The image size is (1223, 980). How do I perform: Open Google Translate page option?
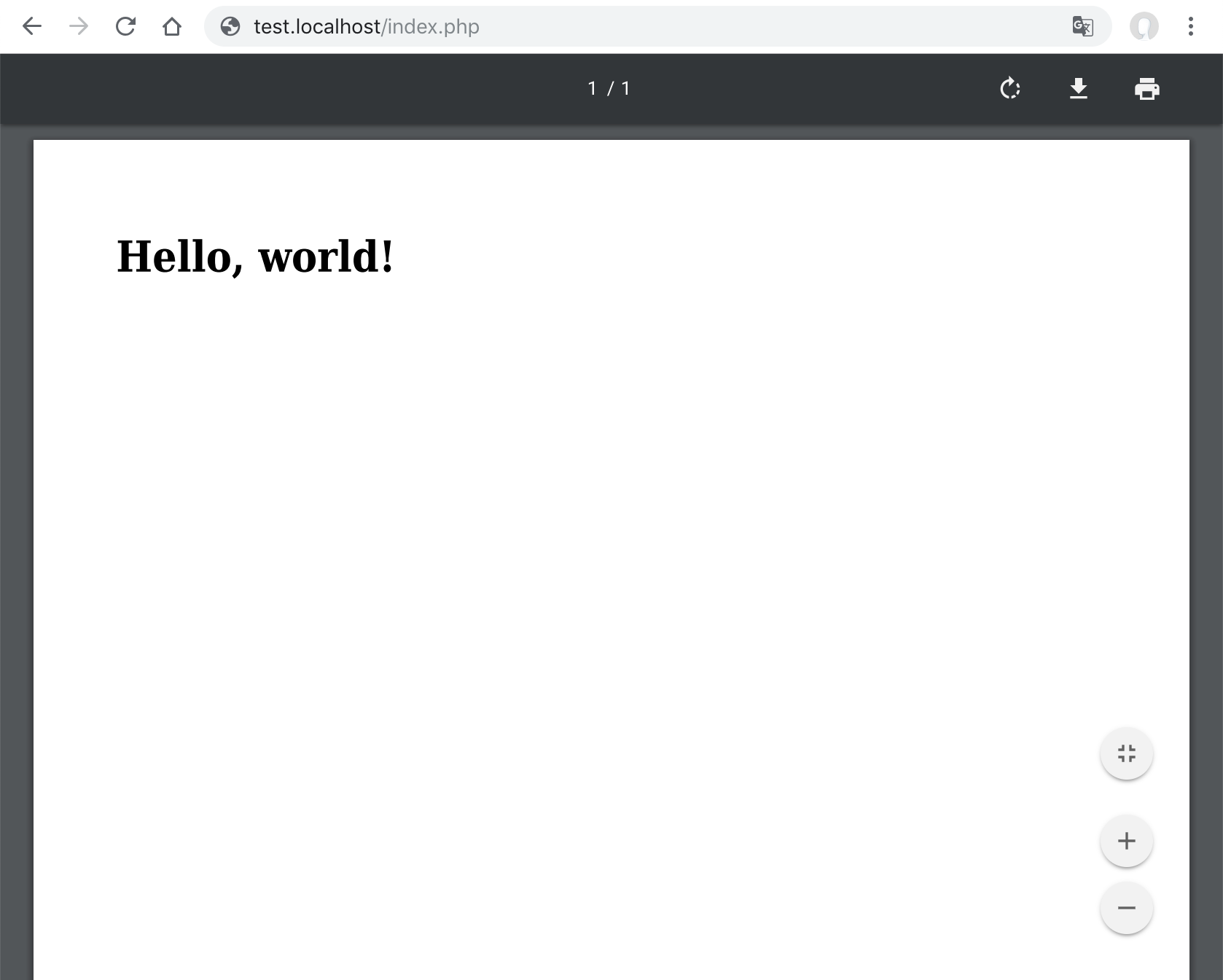pos(1082,27)
